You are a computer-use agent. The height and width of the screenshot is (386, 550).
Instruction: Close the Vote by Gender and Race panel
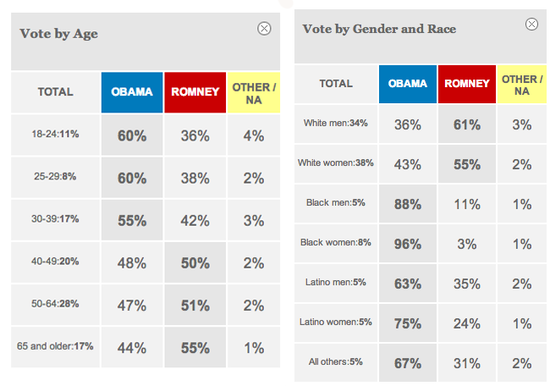[x=531, y=24]
